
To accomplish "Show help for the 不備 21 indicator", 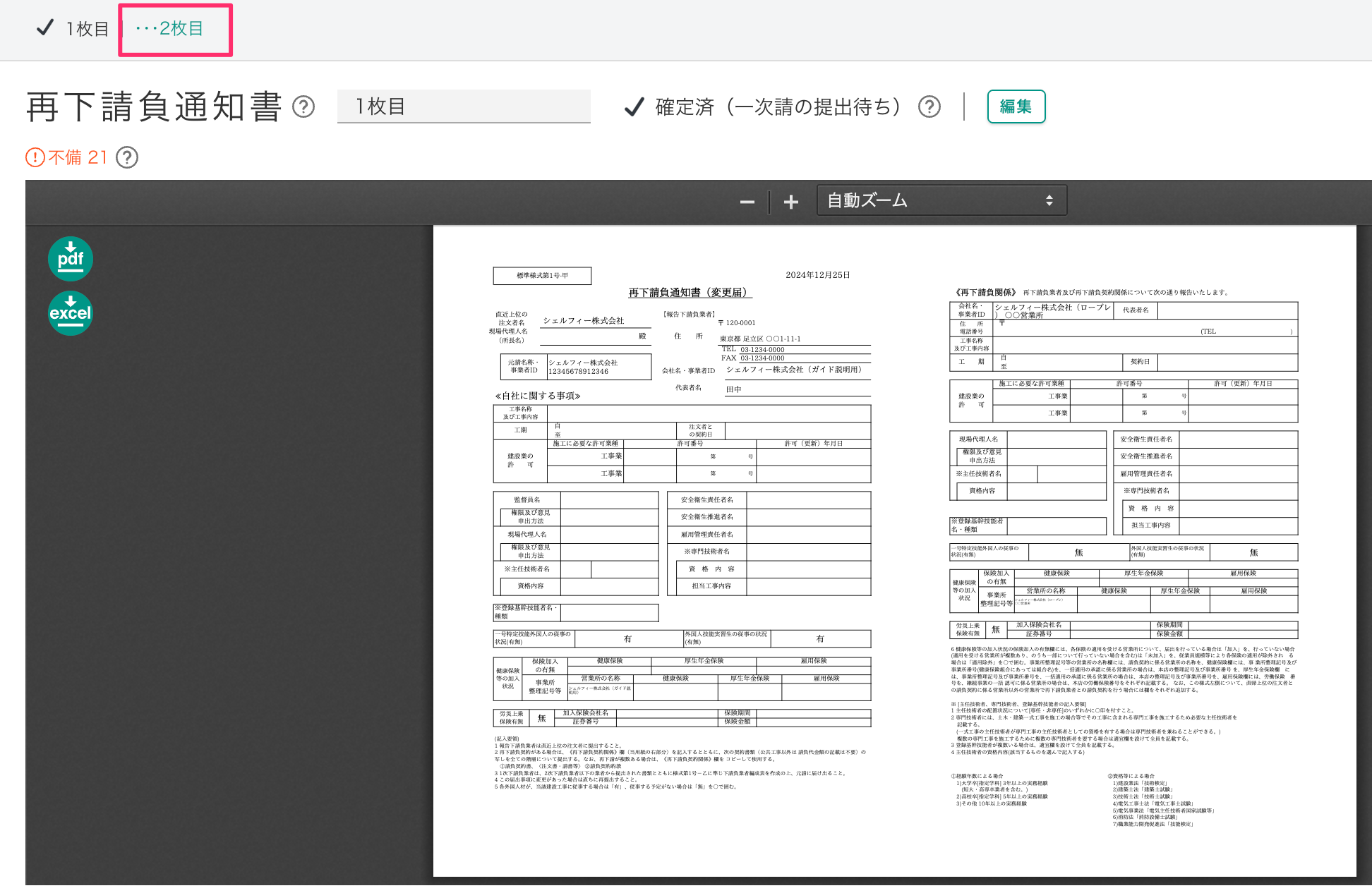I will pos(128,157).
